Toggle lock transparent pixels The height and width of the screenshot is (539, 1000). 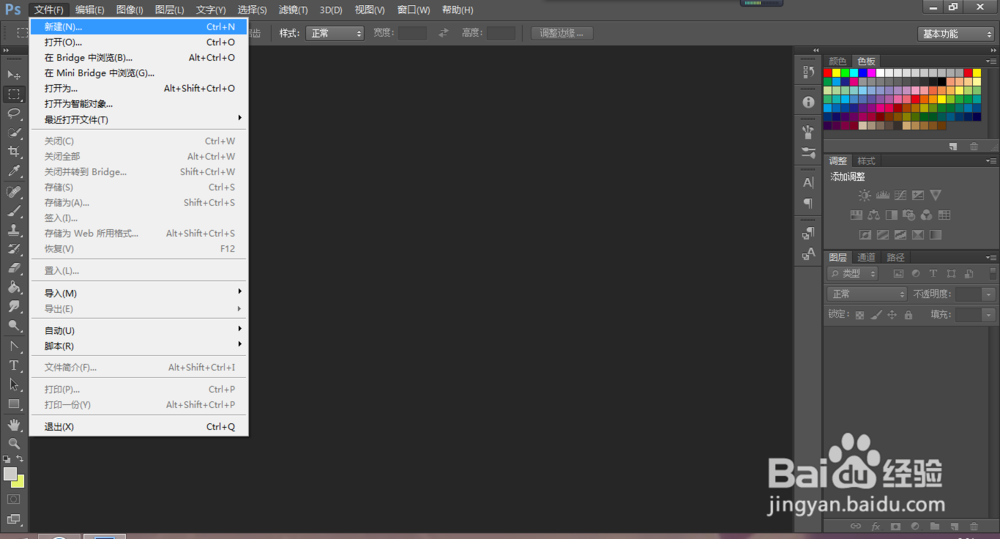pos(860,314)
